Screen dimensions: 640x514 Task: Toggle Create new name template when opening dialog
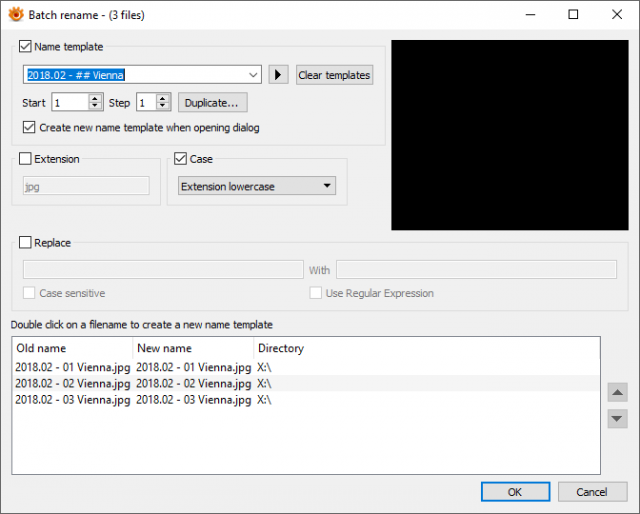[29, 127]
